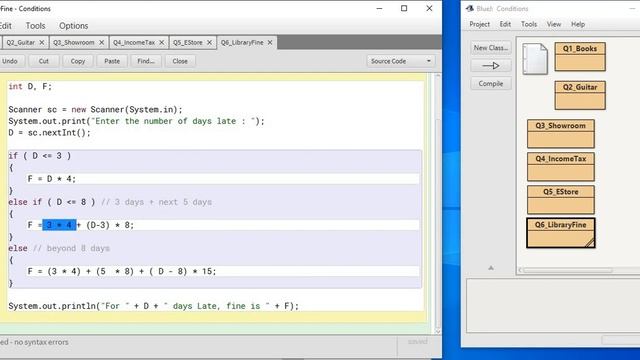Screen dimensions: 640x360
Task: Close the Q6_LibraryFine tab
Action: click(270, 42)
